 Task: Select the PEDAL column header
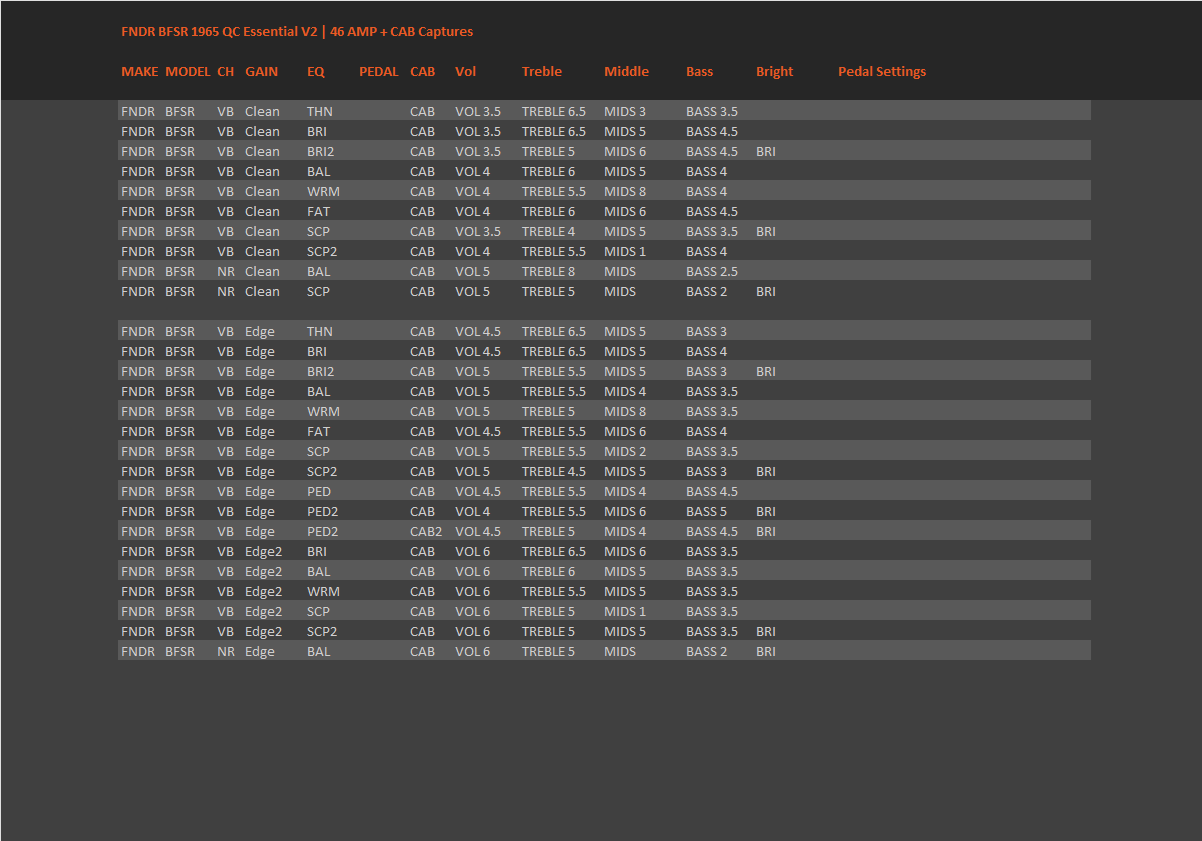378,72
